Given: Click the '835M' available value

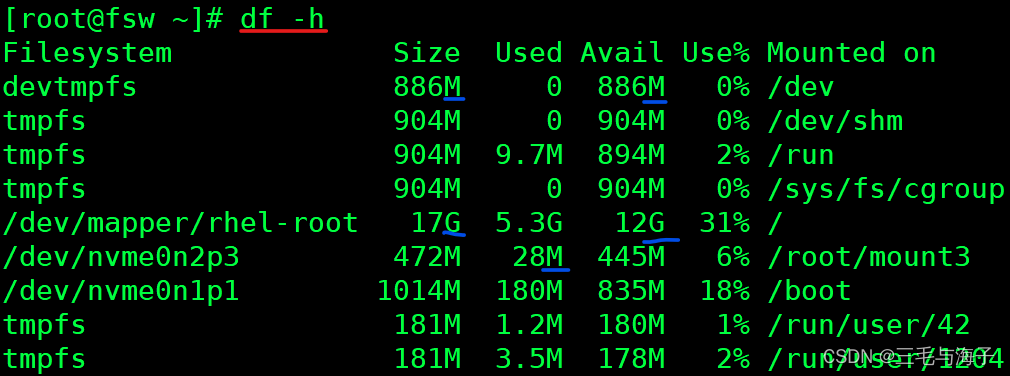Looking at the screenshot, I should click(631, 292).
